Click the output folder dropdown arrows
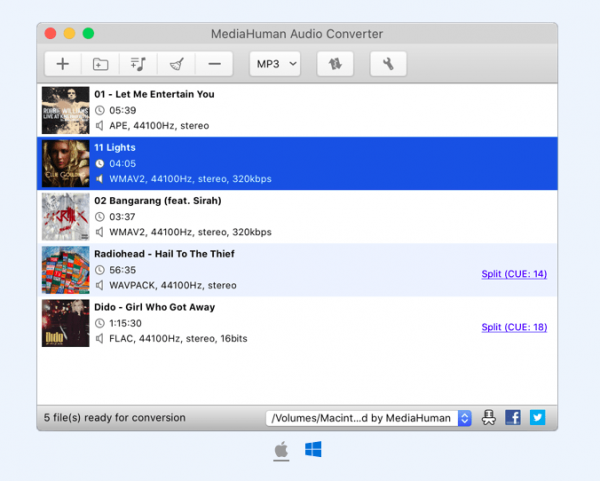The image size is (600, 481). (465, 418)
